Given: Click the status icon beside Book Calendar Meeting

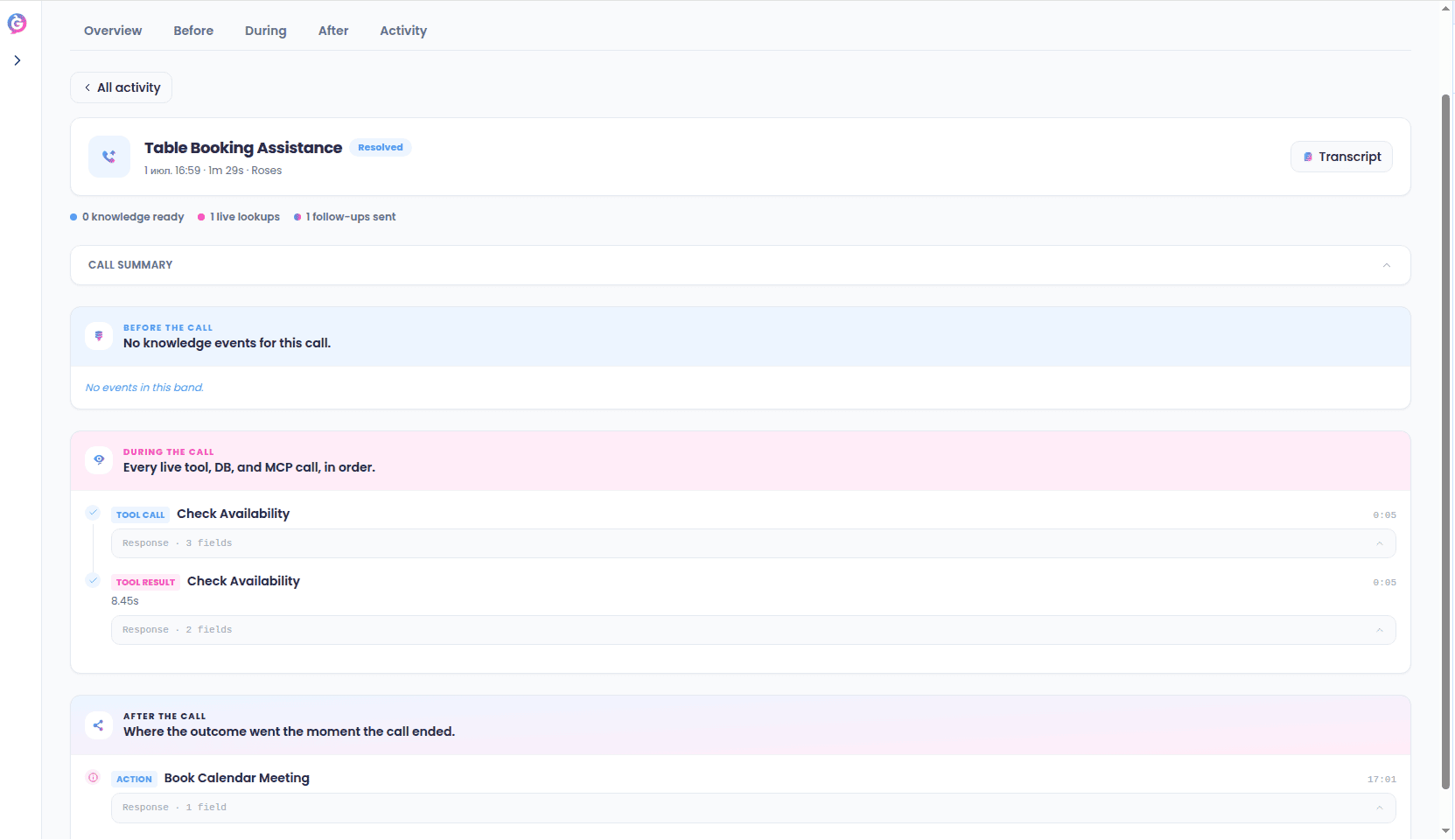Looking at the screenshot, I should click(94, 777).
